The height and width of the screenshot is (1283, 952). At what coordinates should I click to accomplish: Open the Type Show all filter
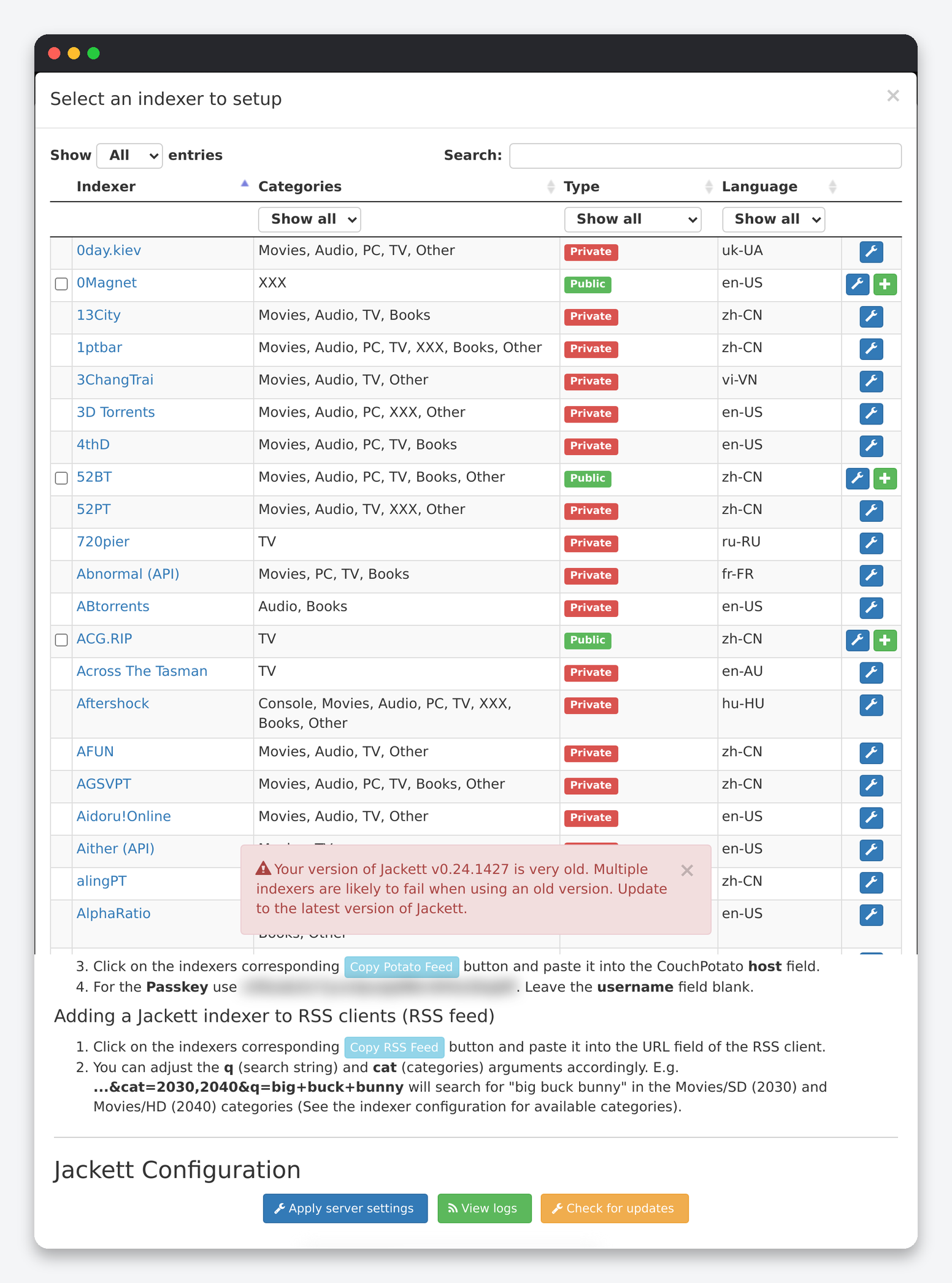(x=632, y=220)
